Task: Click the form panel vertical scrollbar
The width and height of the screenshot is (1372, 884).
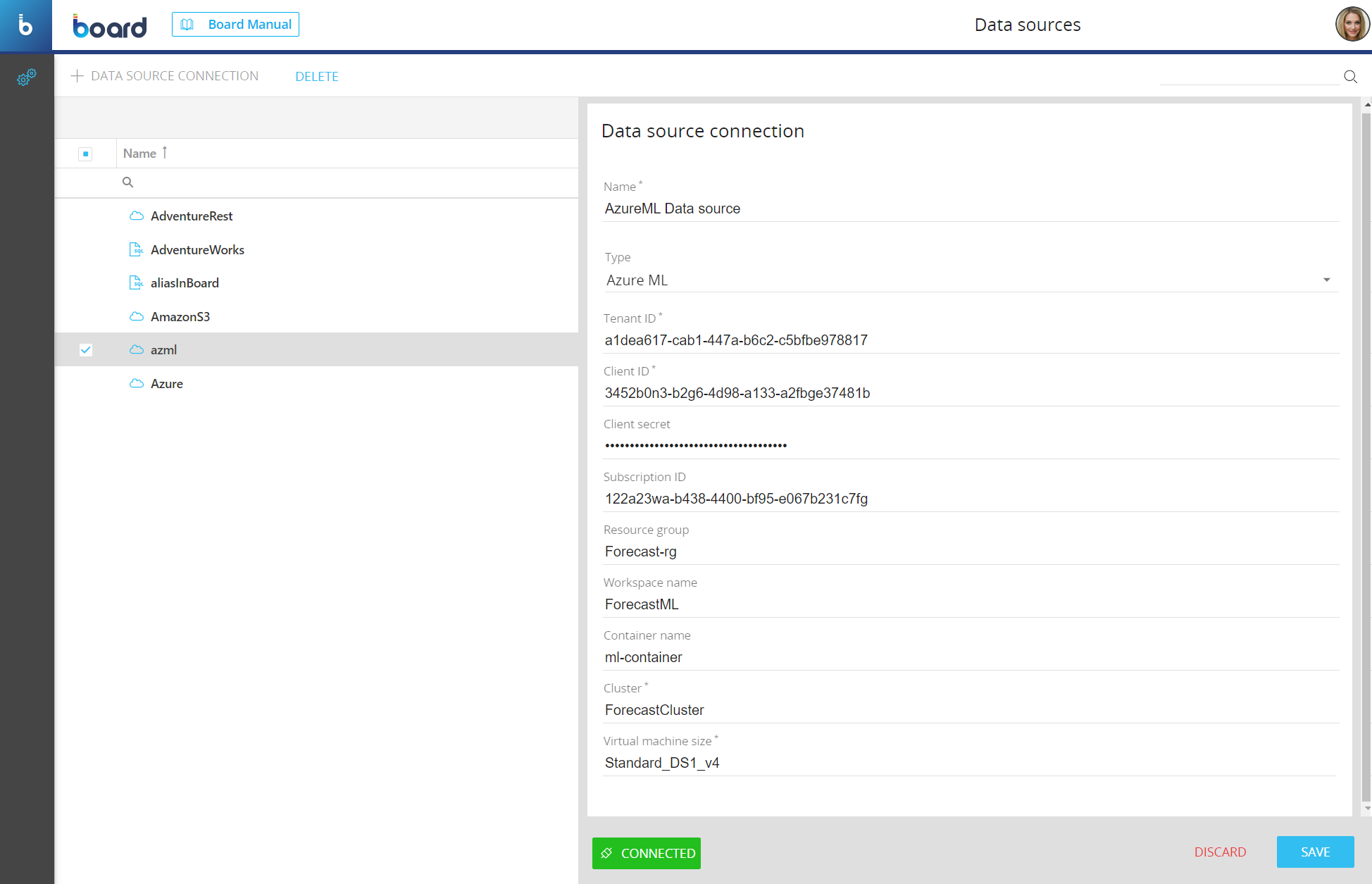Action: (1366, 456)
